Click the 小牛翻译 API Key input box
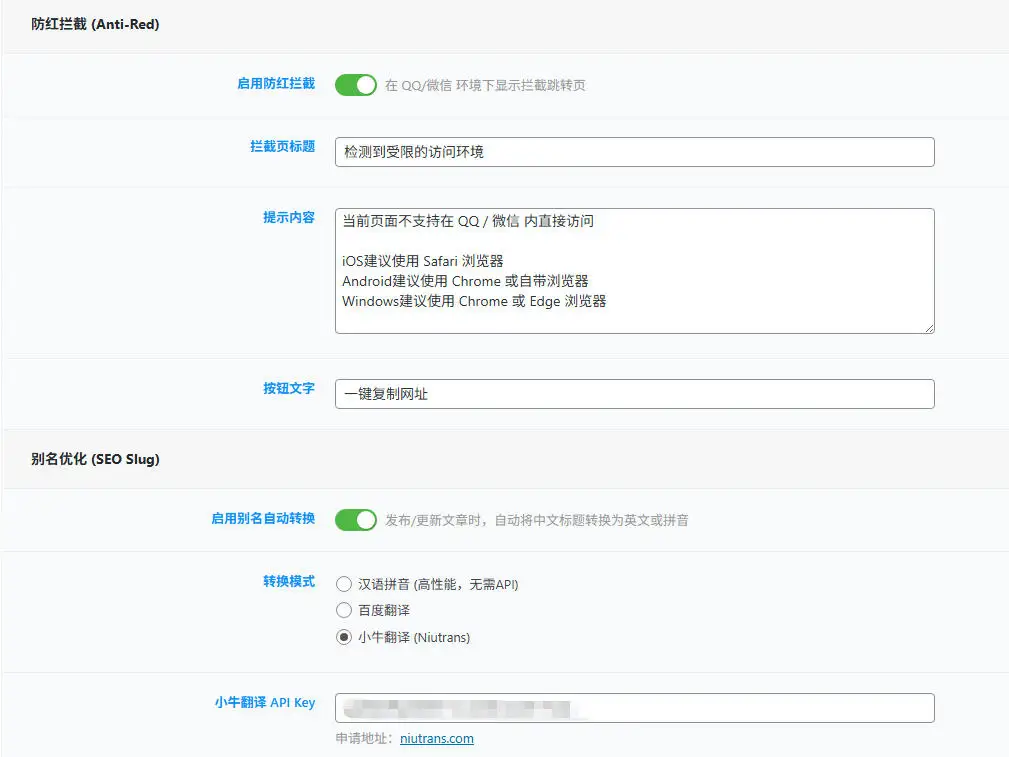Screen dimensions: 1009x757 (x=635, y=707)
